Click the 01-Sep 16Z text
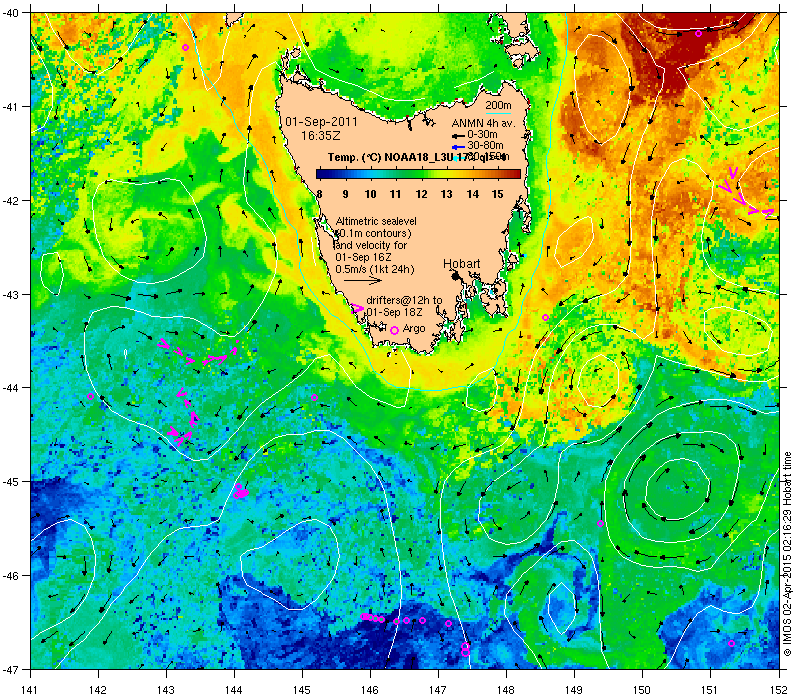The image size is (800, 700). 363,257
